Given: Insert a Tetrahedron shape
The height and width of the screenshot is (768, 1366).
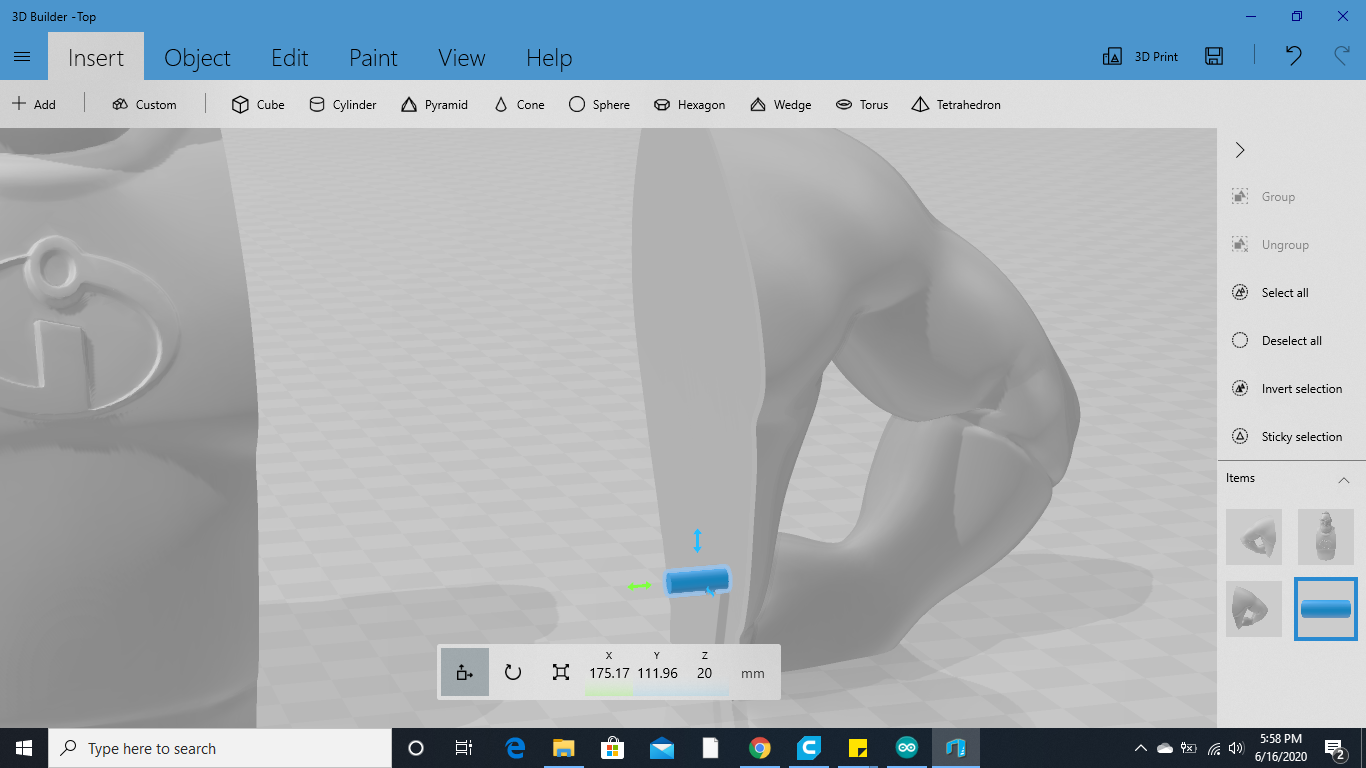Looking at the screenshot, I should coord(955,104).
